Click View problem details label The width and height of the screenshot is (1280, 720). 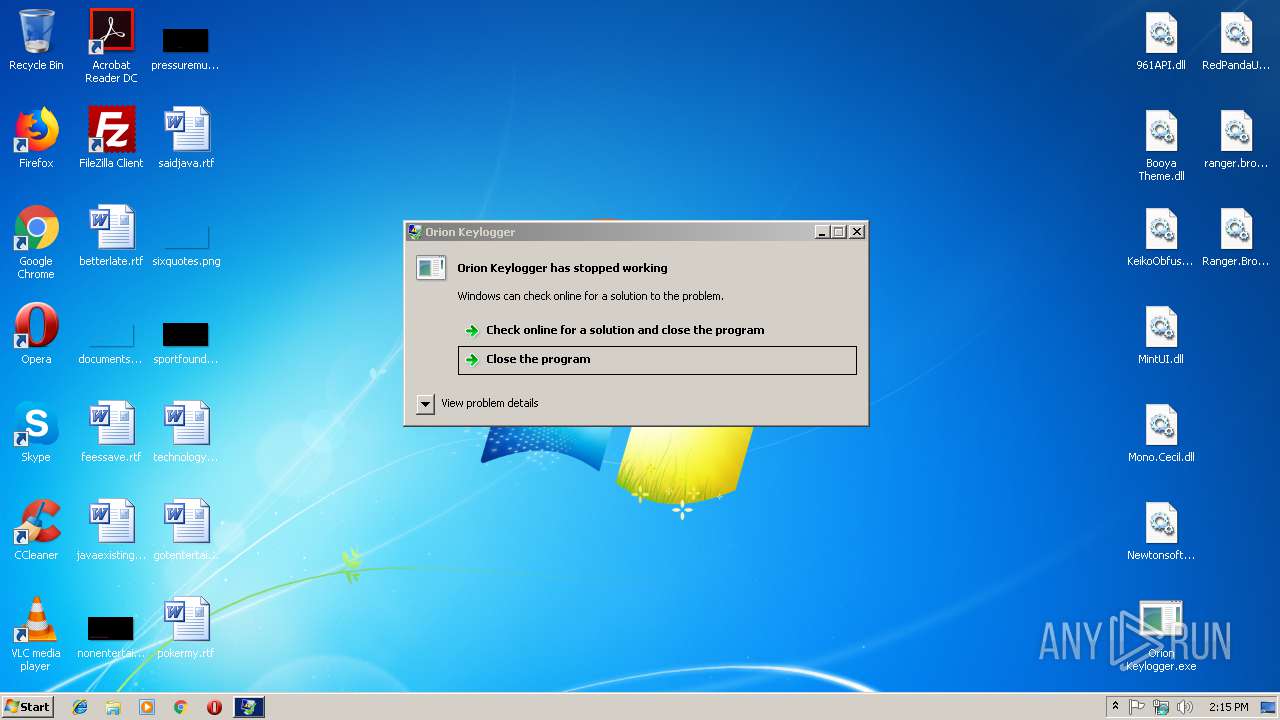[490, 403]
